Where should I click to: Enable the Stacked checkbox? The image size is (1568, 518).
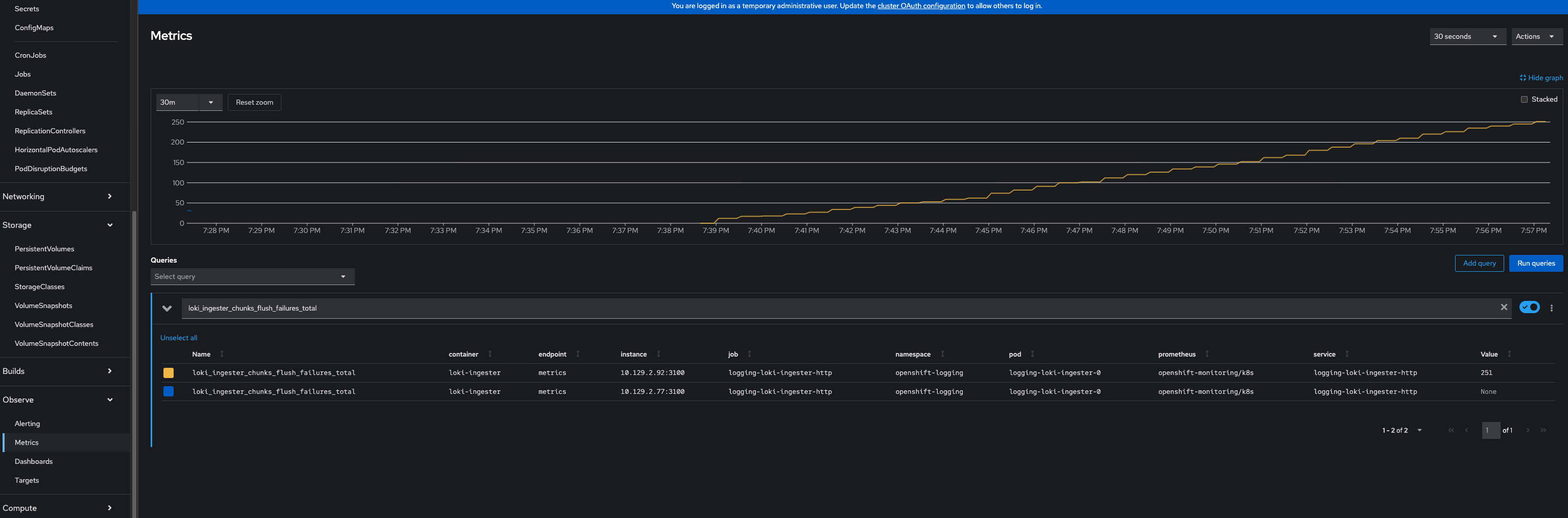(1524, 99)
